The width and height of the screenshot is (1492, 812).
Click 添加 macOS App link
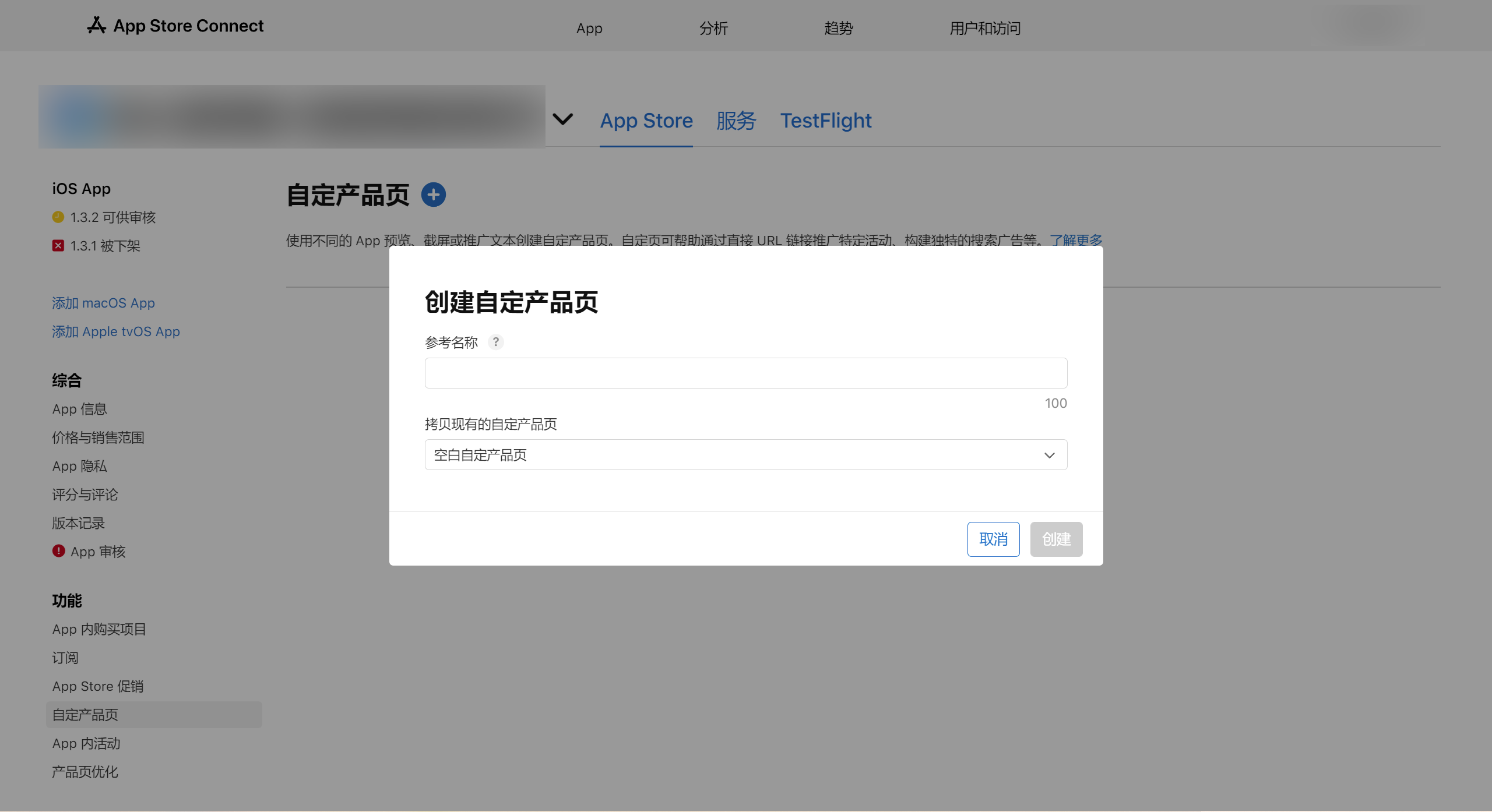103,303
